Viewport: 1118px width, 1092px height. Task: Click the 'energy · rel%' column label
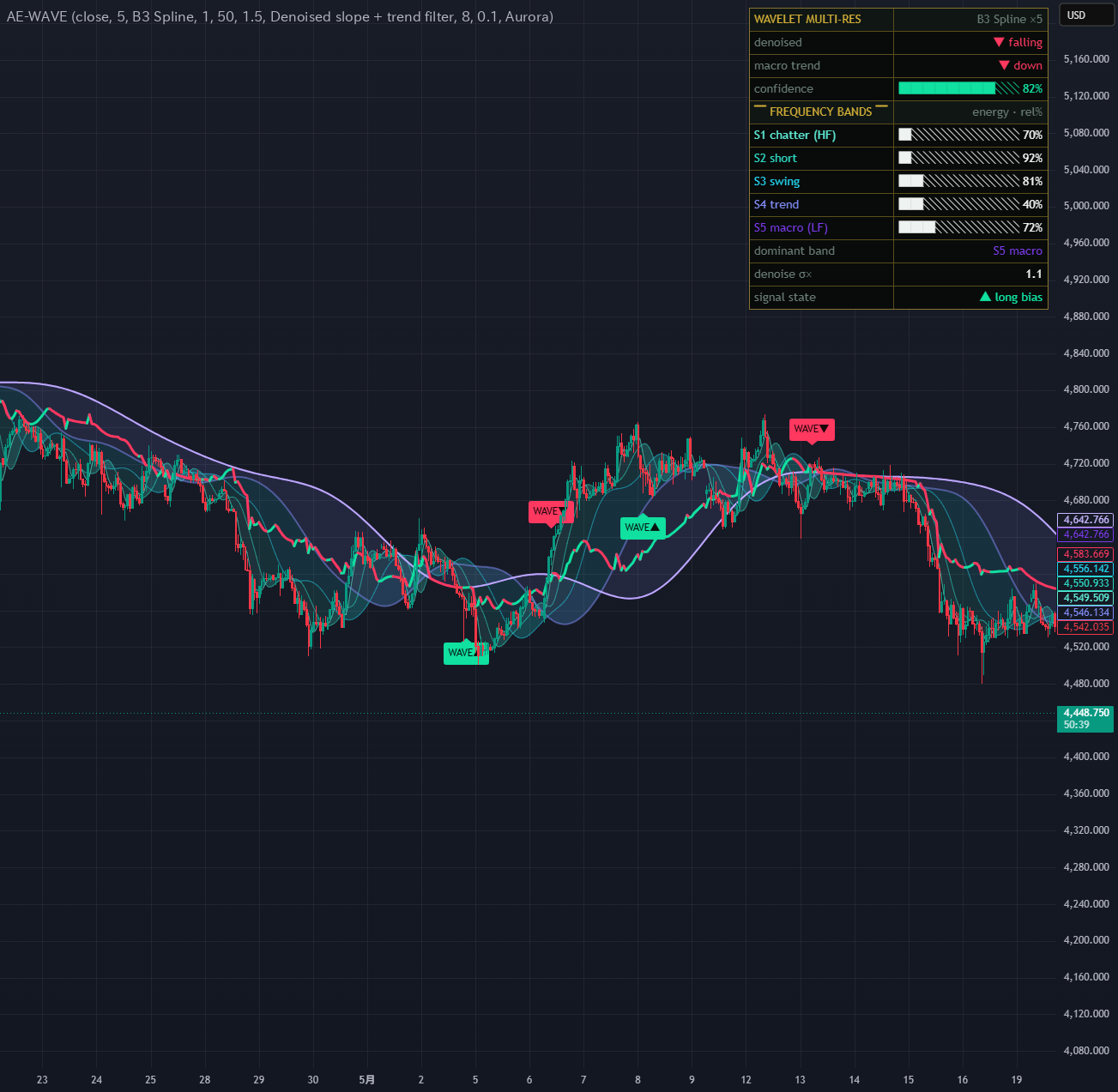point(1007,112)
